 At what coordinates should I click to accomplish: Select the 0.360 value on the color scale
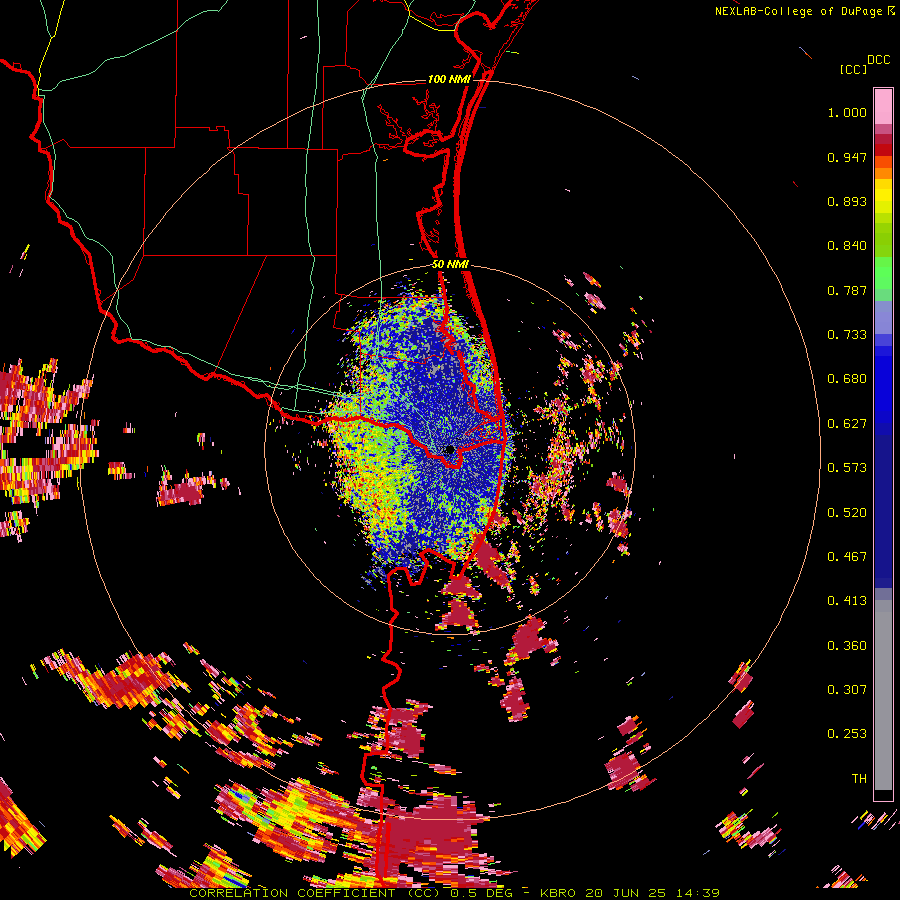tap(847, 646)
